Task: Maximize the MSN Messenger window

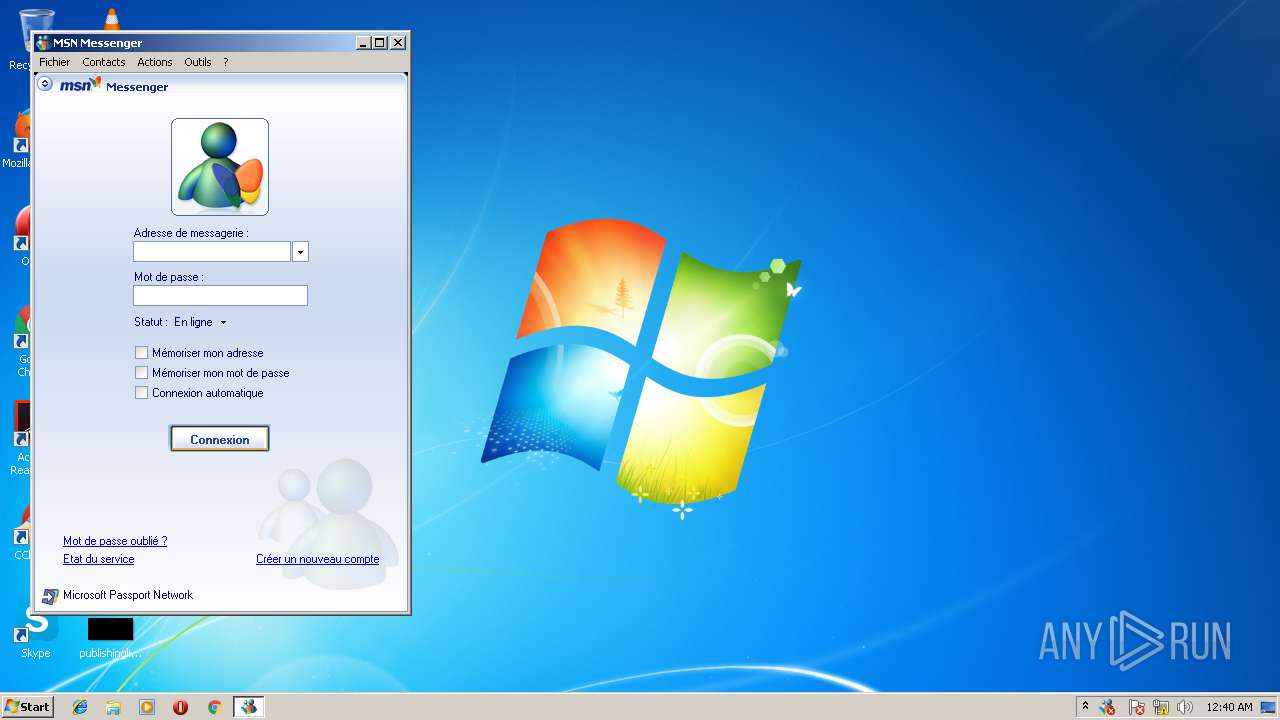Action: point(380,43)
